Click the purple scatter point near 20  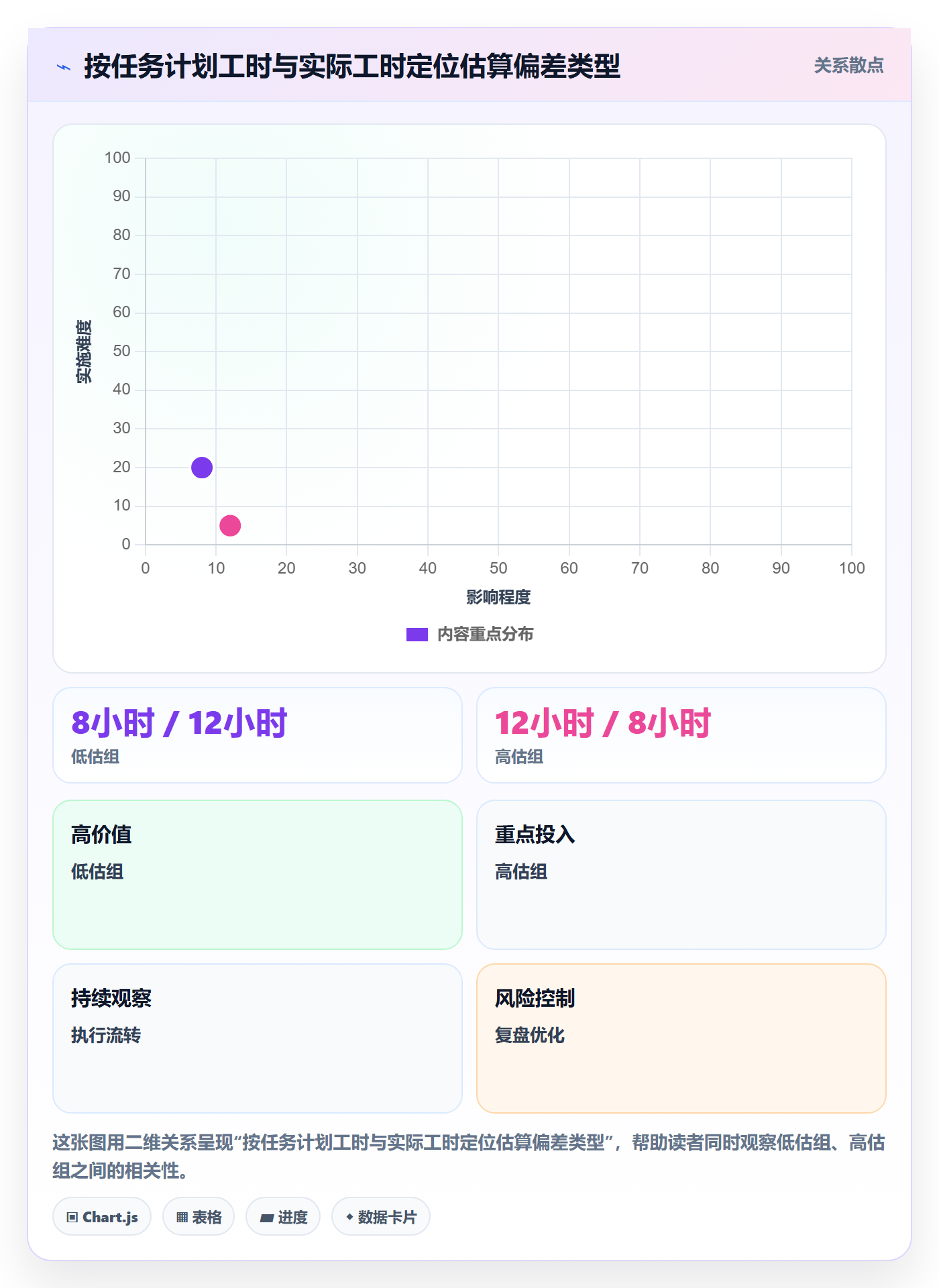point(202,467)
